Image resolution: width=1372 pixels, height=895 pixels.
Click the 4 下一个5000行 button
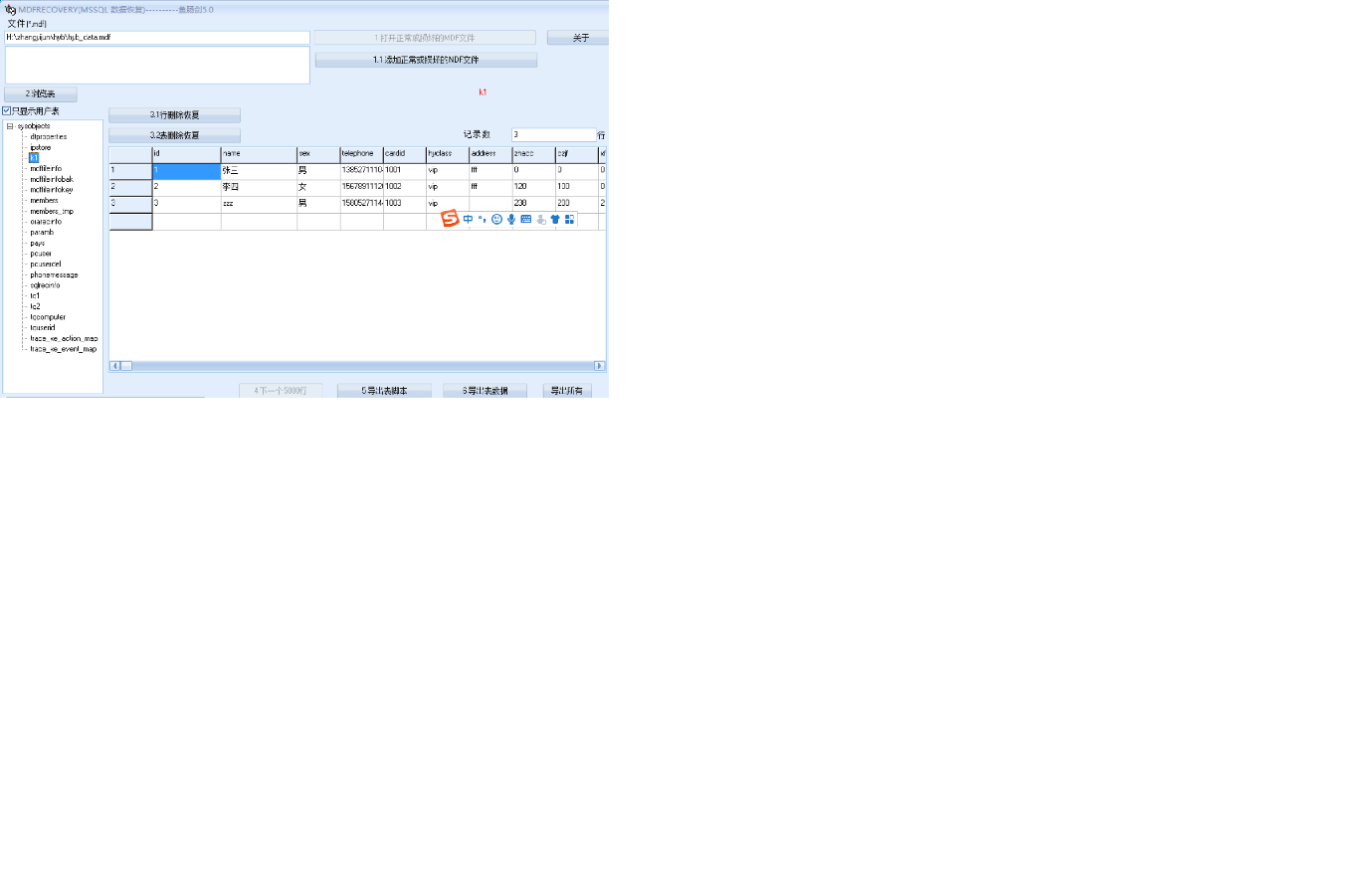point(281,391)
